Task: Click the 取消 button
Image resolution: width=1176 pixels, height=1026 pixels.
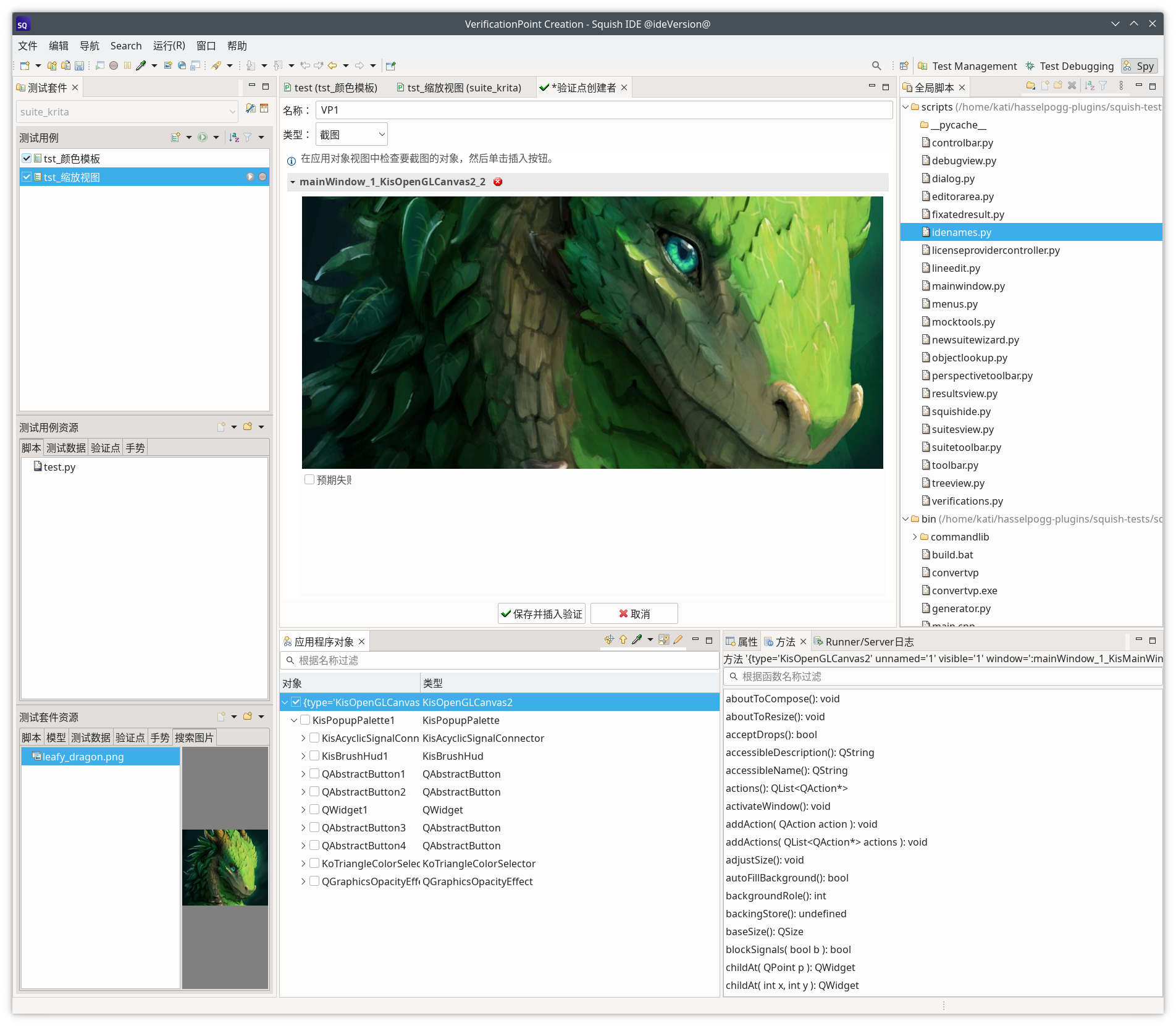Action: point(633,613)
